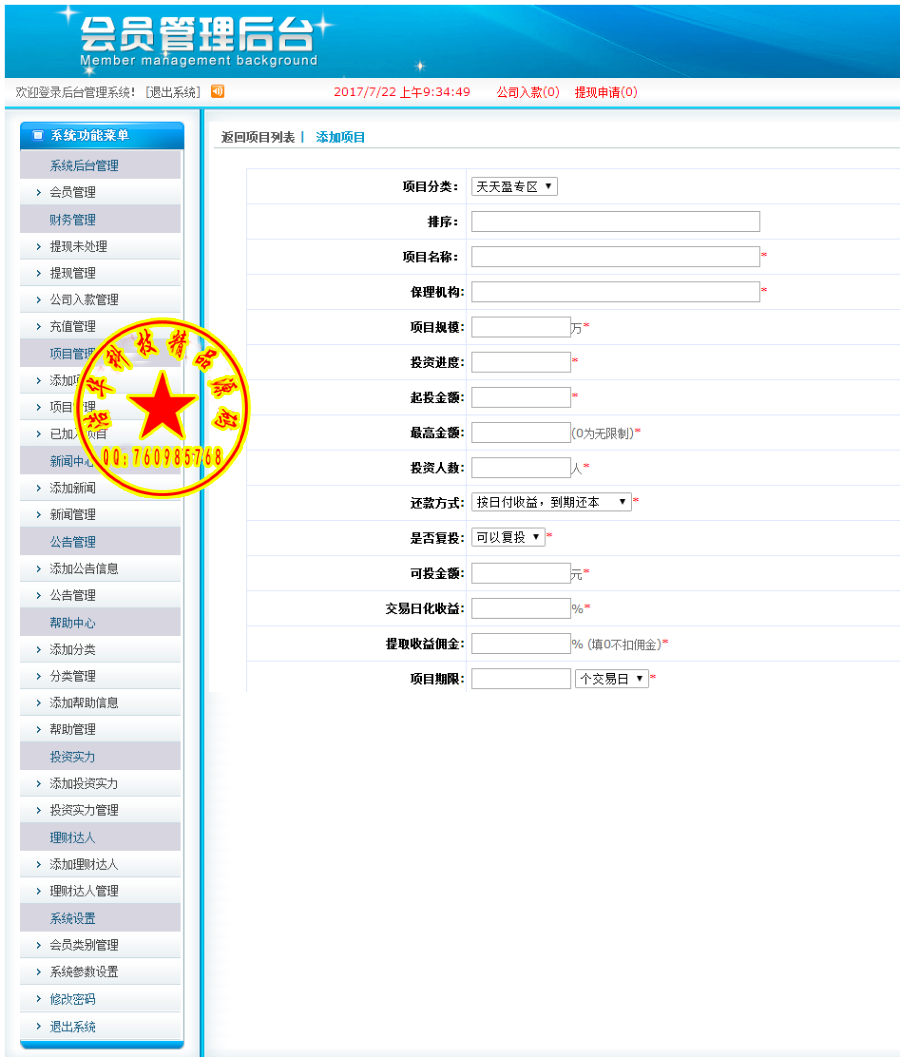Image resolution: width=900 pixels, height=1057 pixels.
Task: Select the 添加项目 tab link
Action: tap(340, 138)
